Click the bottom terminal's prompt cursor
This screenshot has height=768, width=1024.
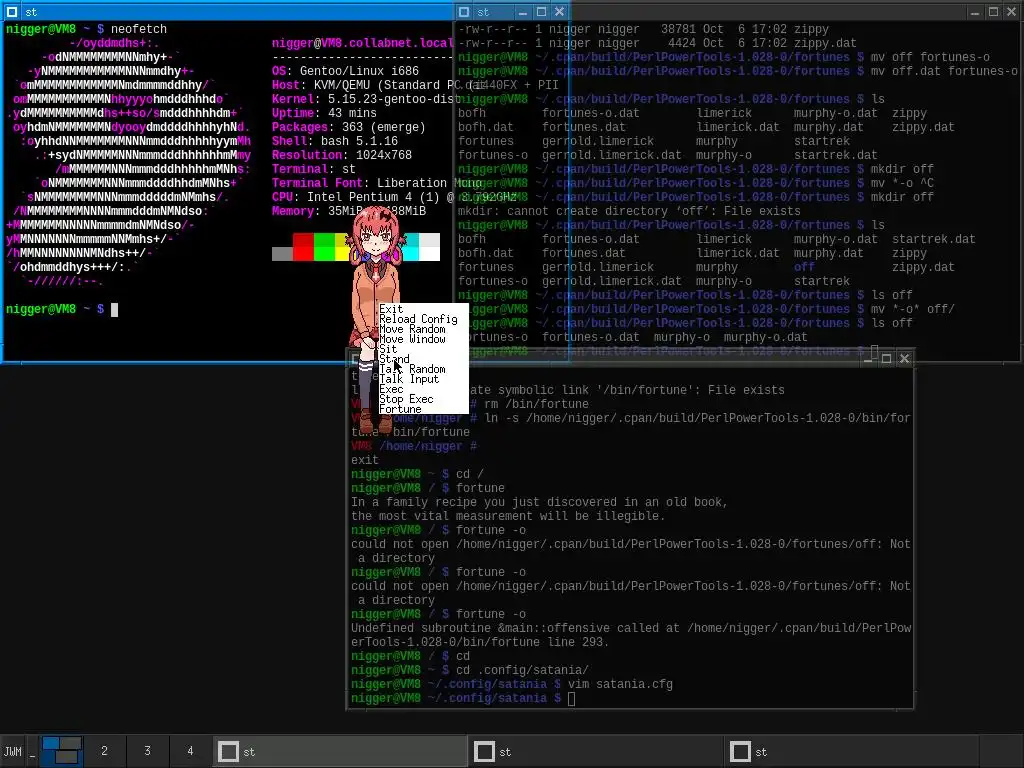pyautogui.click(x=571, y=699)
